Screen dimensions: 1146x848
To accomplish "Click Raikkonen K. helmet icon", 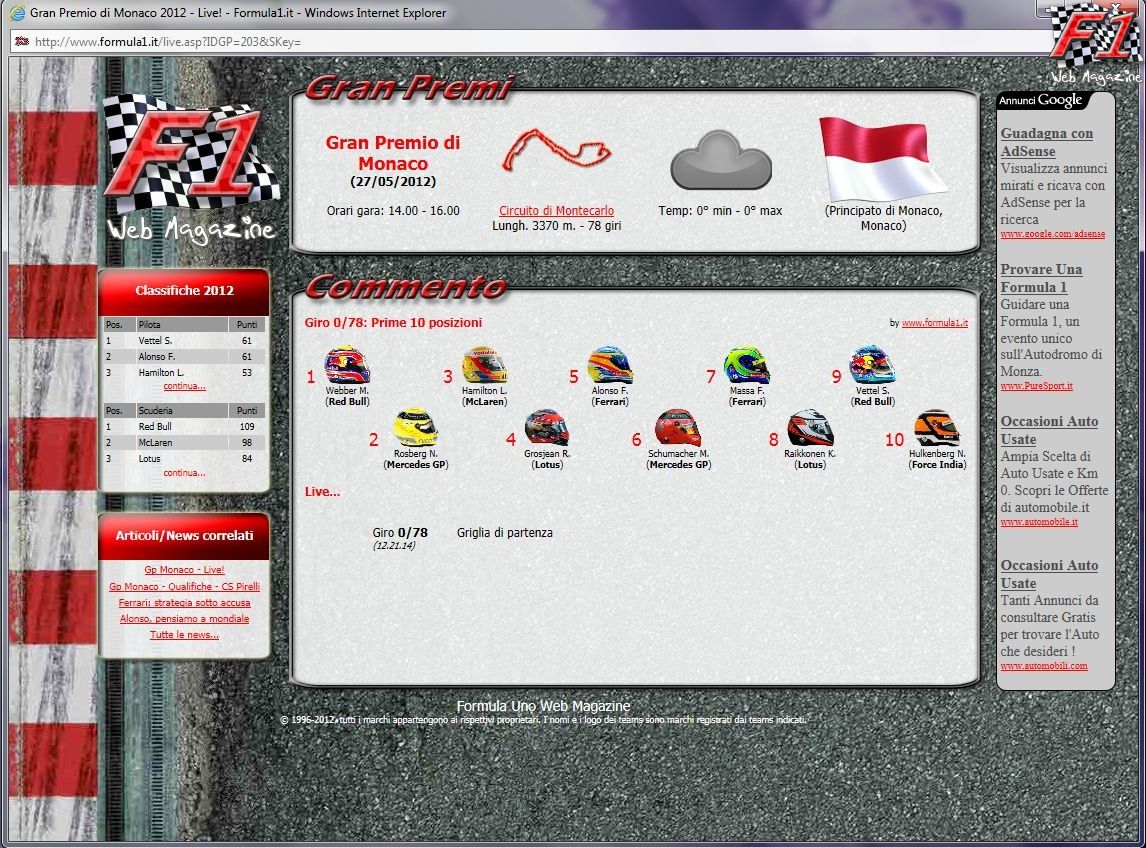I will coord(810,428).
